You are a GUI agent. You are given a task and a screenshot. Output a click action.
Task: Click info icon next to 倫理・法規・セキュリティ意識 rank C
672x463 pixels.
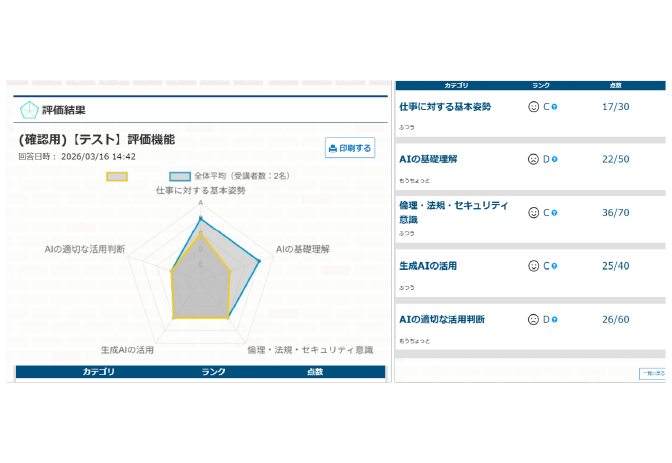[x=554, y=213]
